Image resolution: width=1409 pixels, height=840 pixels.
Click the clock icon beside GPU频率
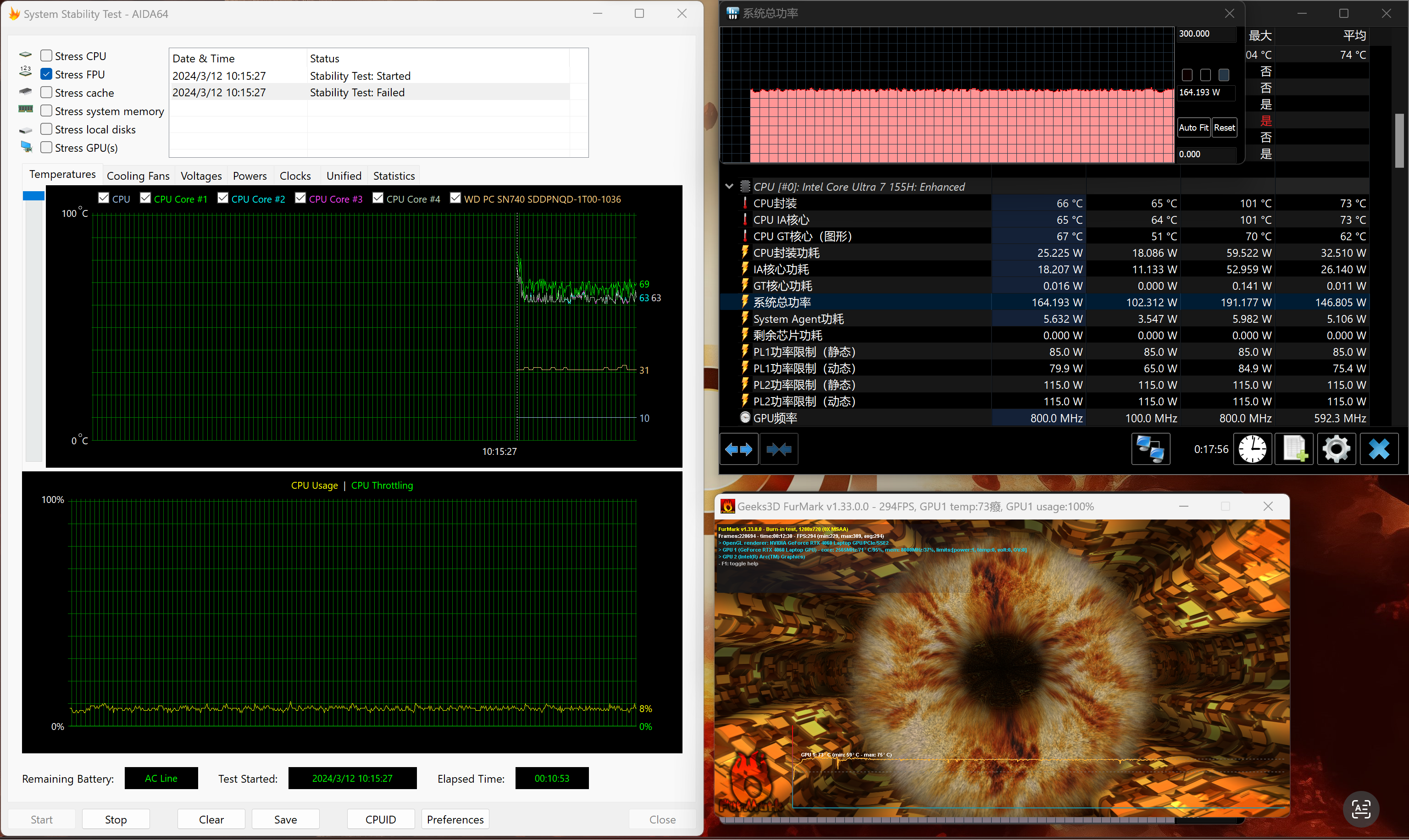click(745, 418)
